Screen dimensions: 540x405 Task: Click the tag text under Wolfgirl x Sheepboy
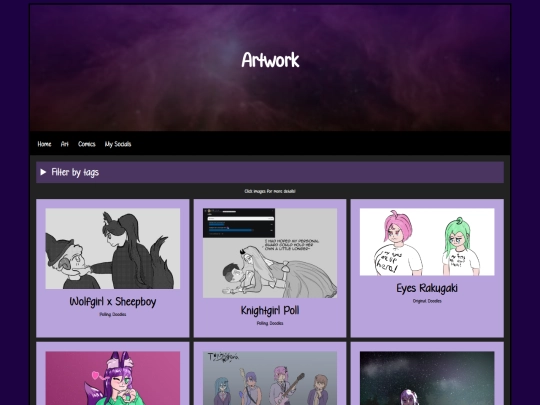[113, 314]
